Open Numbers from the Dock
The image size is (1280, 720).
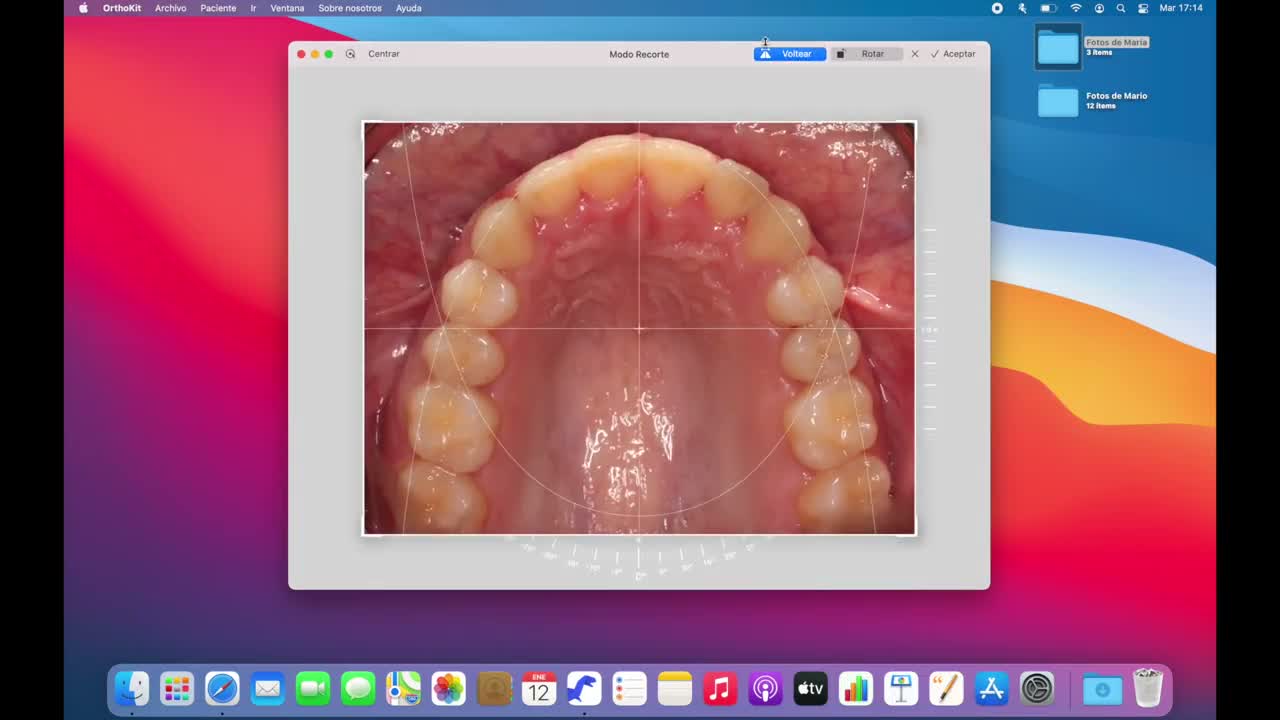point(856,689)
